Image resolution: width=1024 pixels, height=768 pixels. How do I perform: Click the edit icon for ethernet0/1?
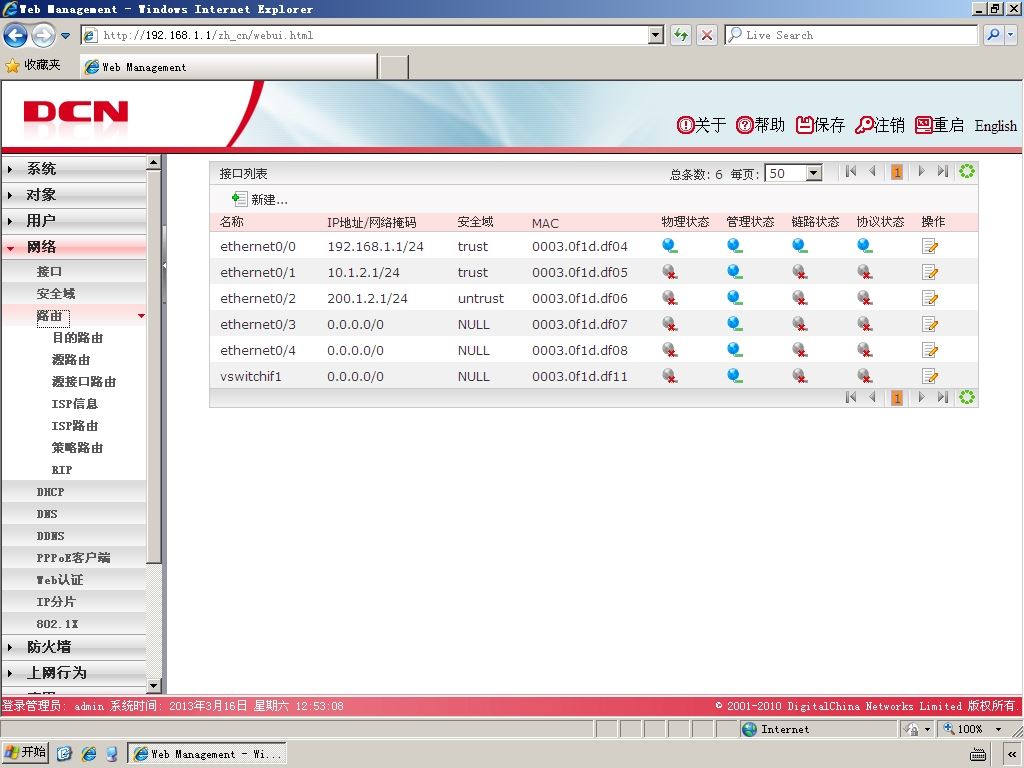(930, 272)
